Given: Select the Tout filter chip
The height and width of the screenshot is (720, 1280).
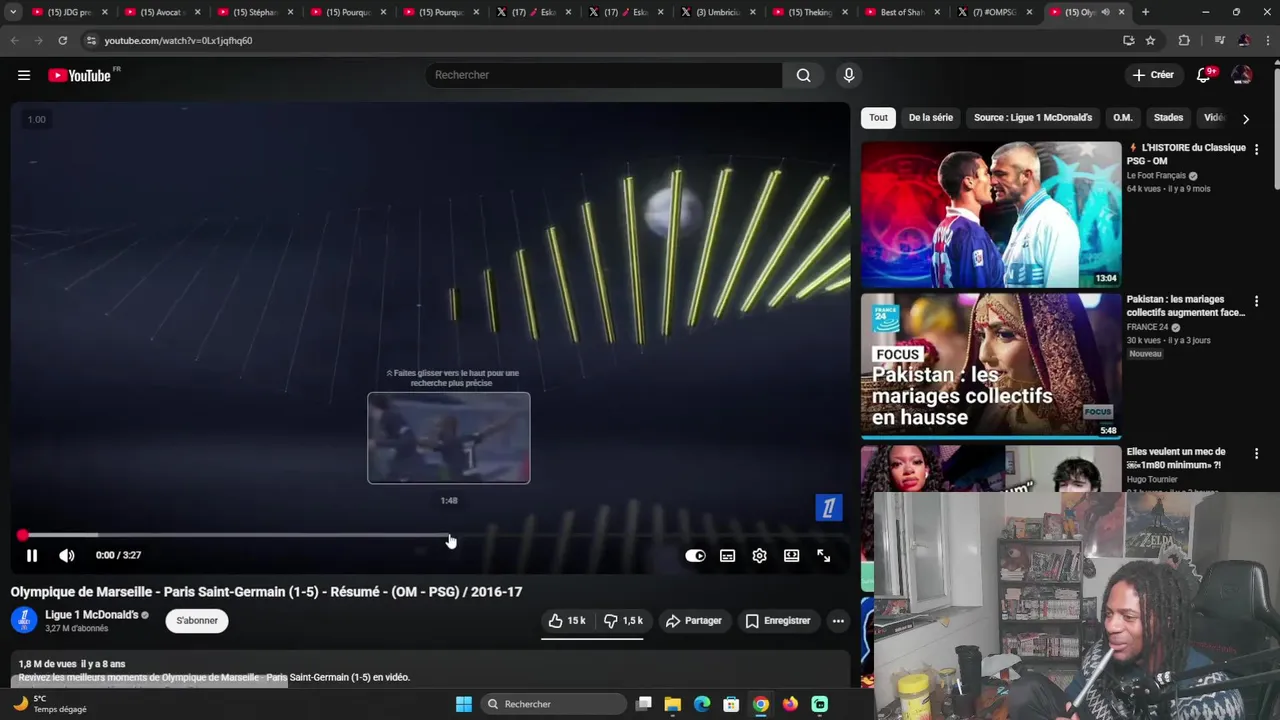Looking at the screenshot, I should (x=878, y=118).
